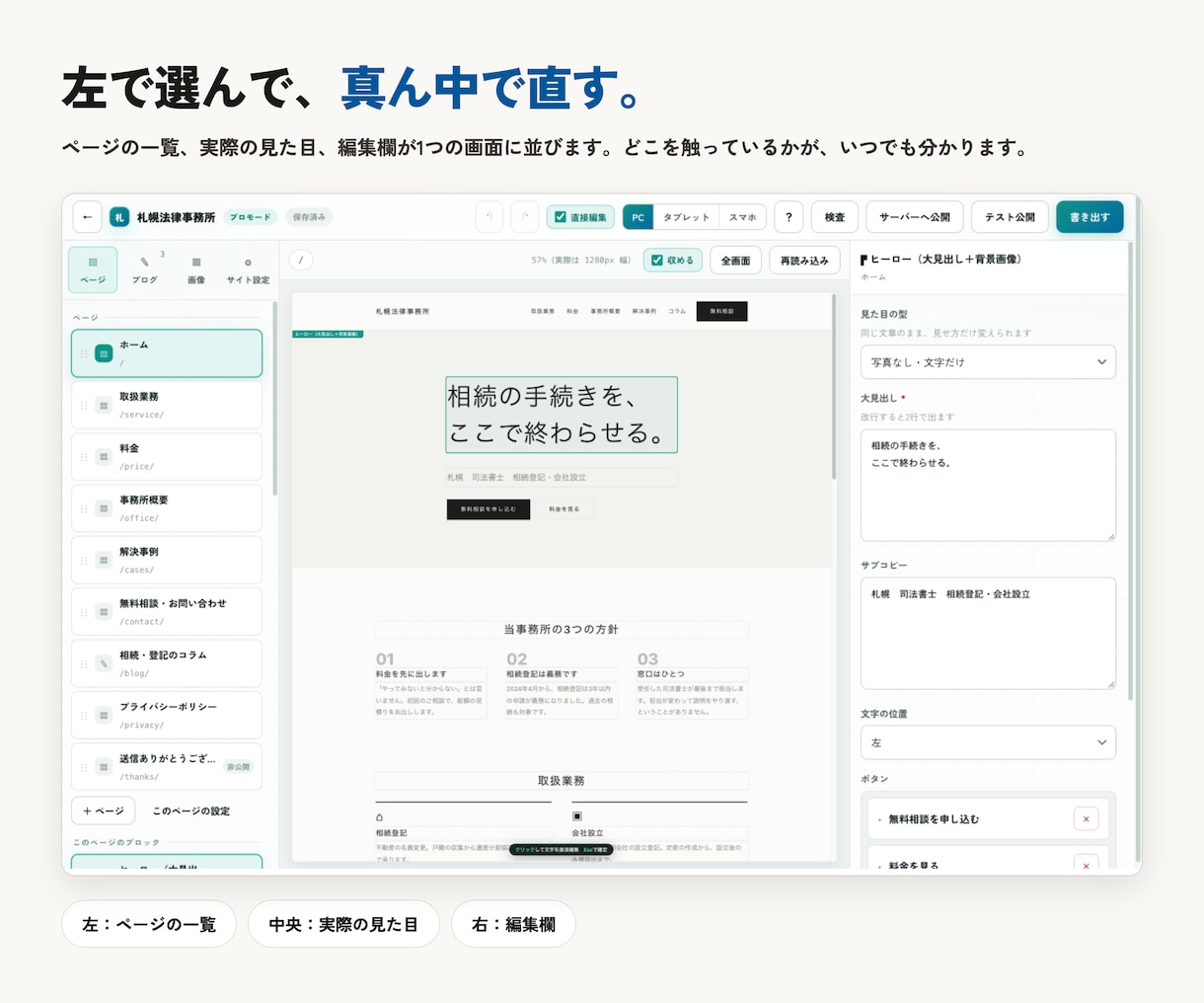This screenshot has width=1204, height=1003.
Task: Click the 相続・登記のコラム pencil icon
Action: pos(103,663)
